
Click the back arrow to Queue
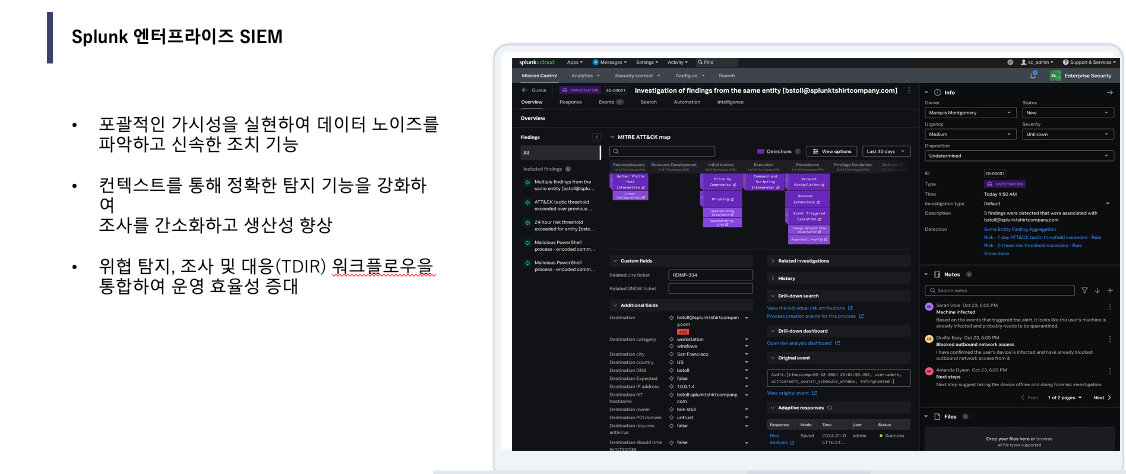point(523,89)
